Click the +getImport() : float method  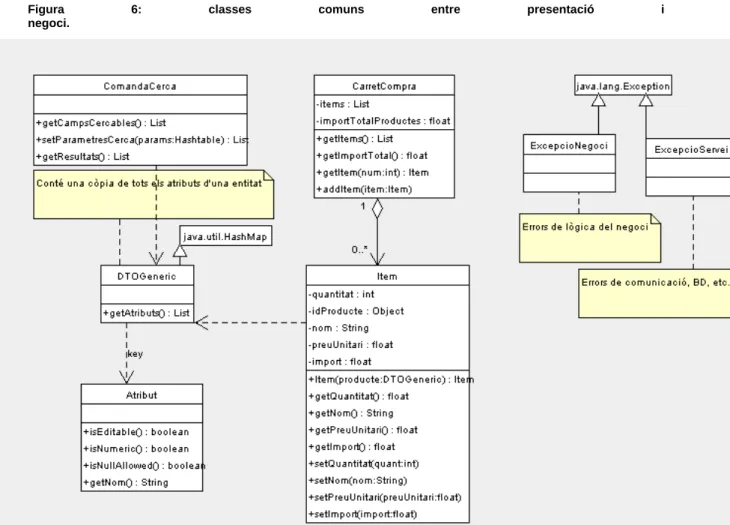tap(351, 447)
